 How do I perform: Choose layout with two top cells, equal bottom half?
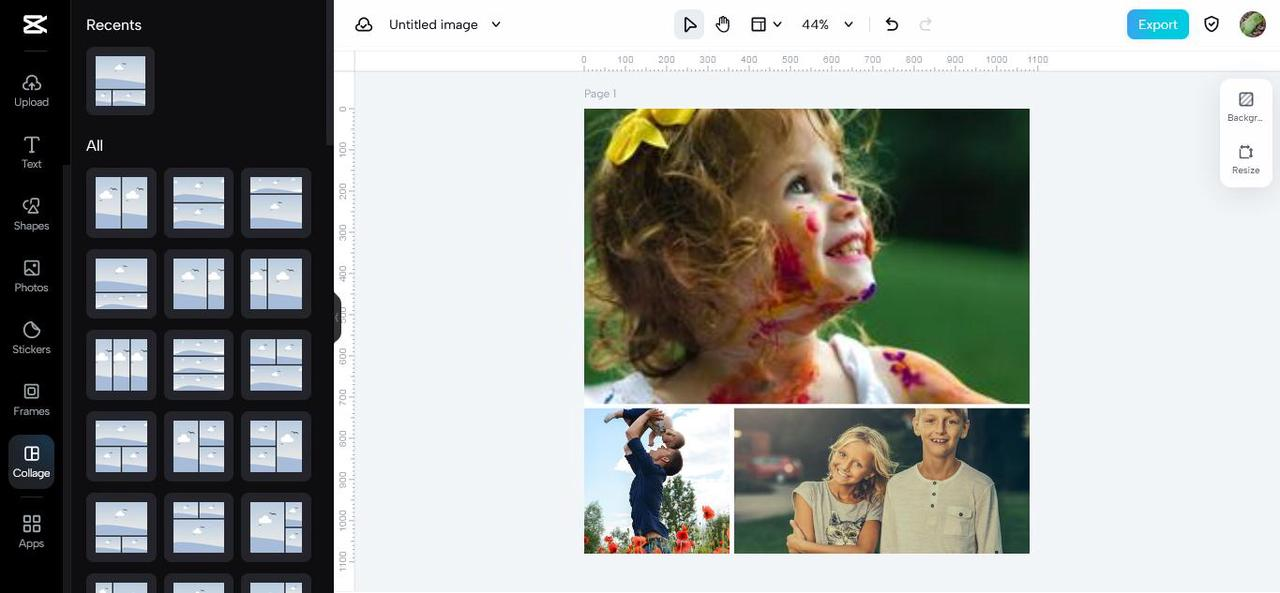point(276,365)
